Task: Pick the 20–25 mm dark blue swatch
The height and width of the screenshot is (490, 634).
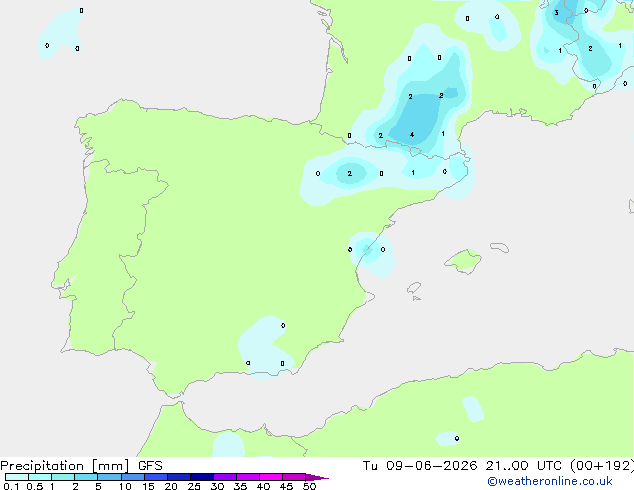Action: point(179,477)
